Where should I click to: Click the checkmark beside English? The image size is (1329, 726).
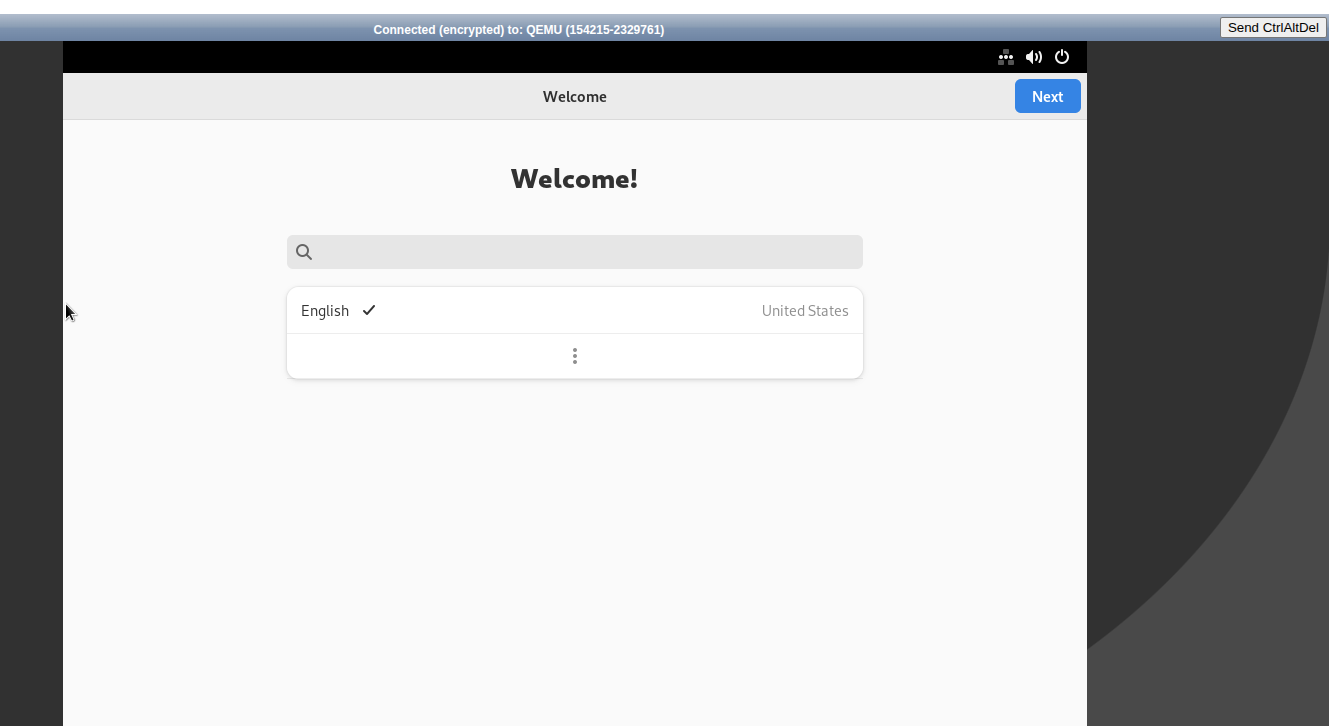[369, 310]
